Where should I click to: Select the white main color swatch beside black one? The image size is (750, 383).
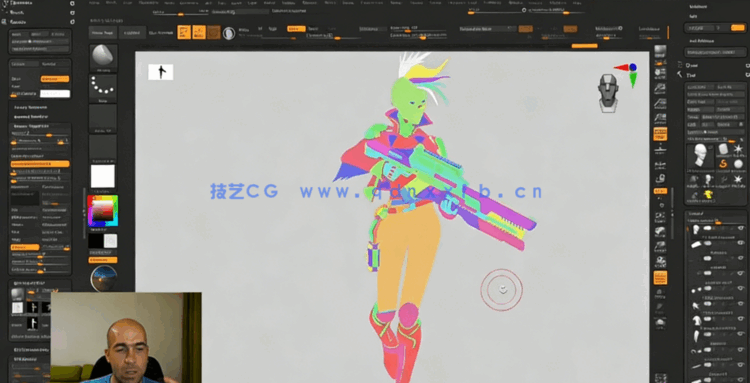[x=110, y=241]
